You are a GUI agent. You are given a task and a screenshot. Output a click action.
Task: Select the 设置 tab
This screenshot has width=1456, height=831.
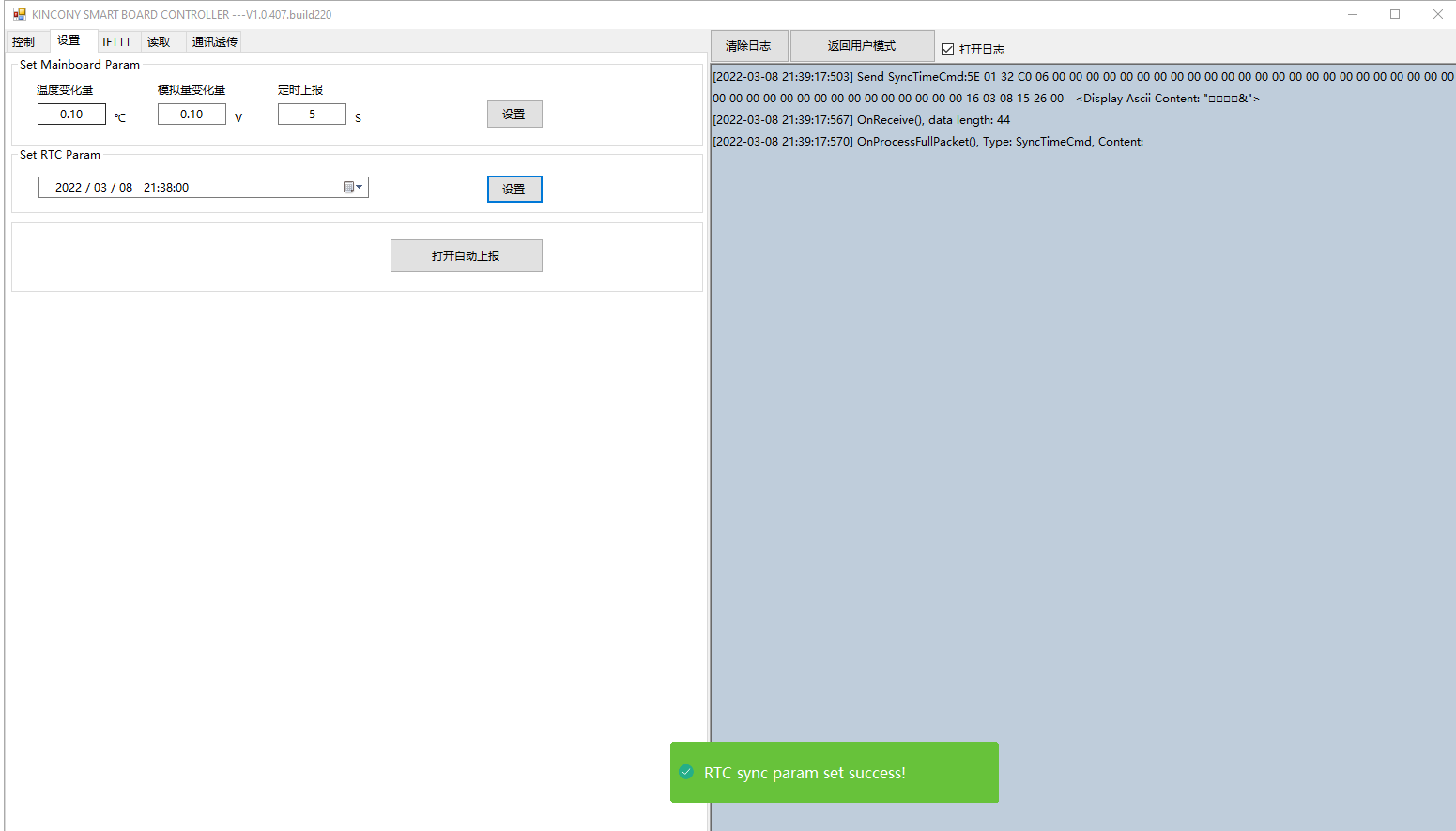coord(69,40)
